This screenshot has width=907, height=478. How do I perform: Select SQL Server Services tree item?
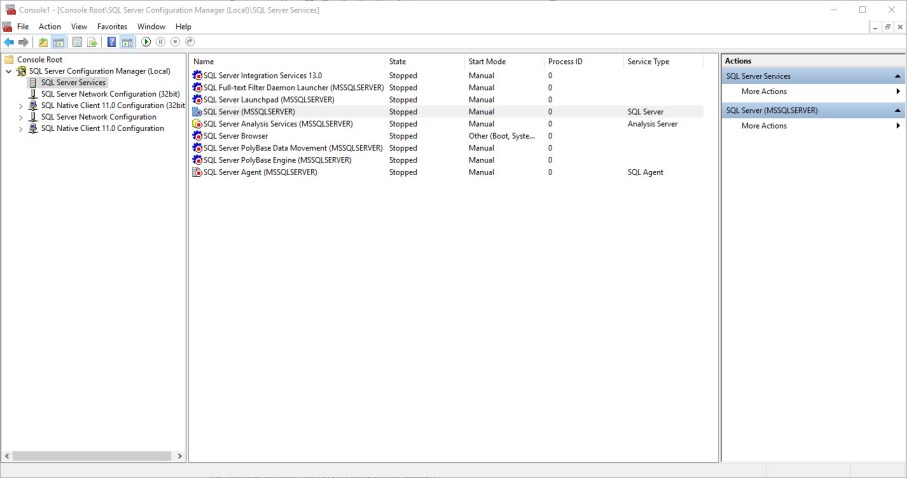point(73,83)
